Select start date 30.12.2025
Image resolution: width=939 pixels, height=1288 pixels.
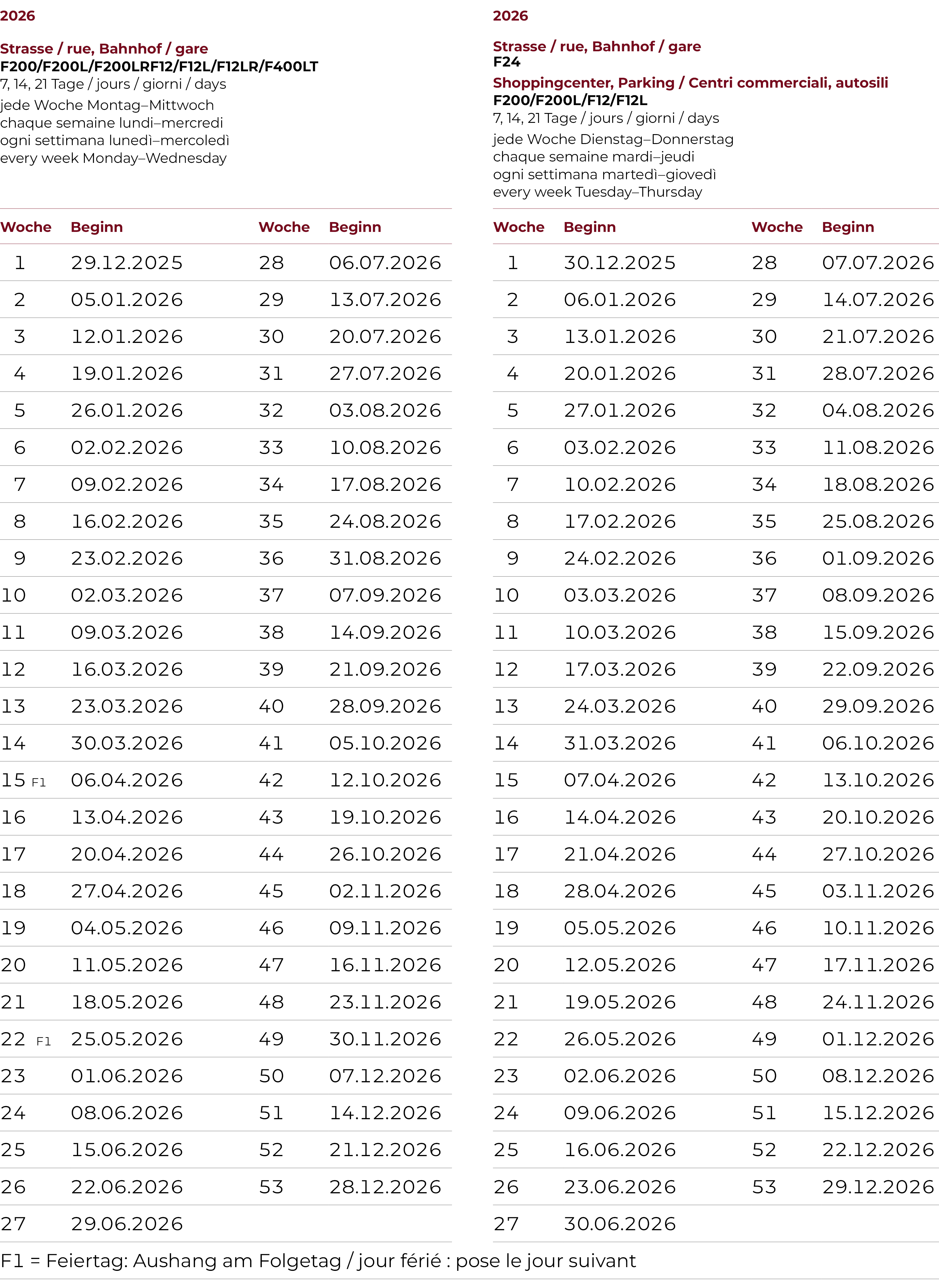(x=620, y=263)
